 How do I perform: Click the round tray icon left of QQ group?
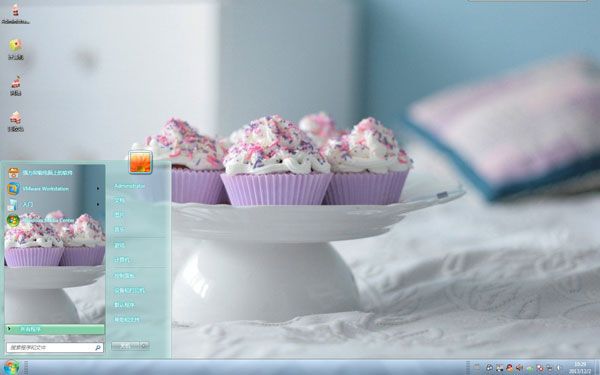tap(489, 368)
